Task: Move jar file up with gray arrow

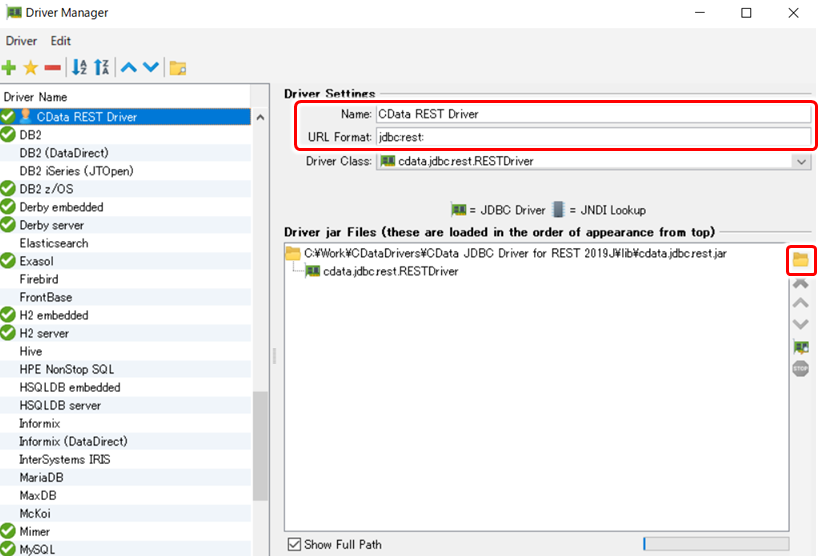Action: click(801, 303)
